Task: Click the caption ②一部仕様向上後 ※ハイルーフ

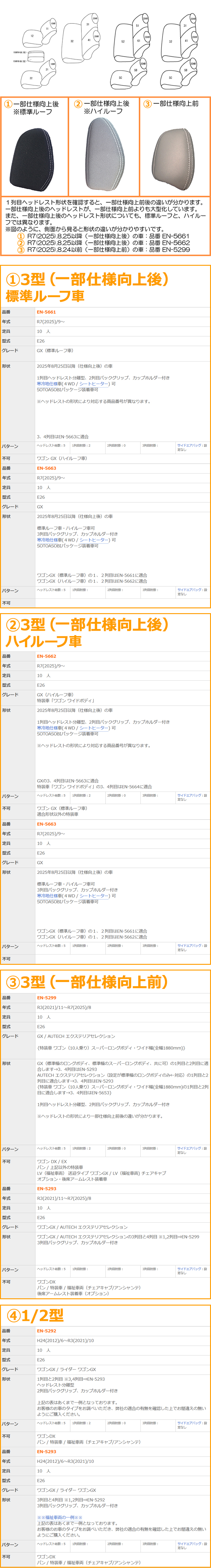Action: click(102, 108)
